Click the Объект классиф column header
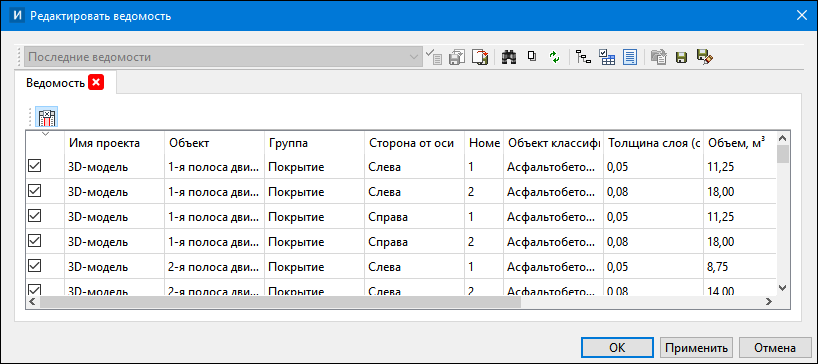 pyautogui.click(x=553, y=143)
